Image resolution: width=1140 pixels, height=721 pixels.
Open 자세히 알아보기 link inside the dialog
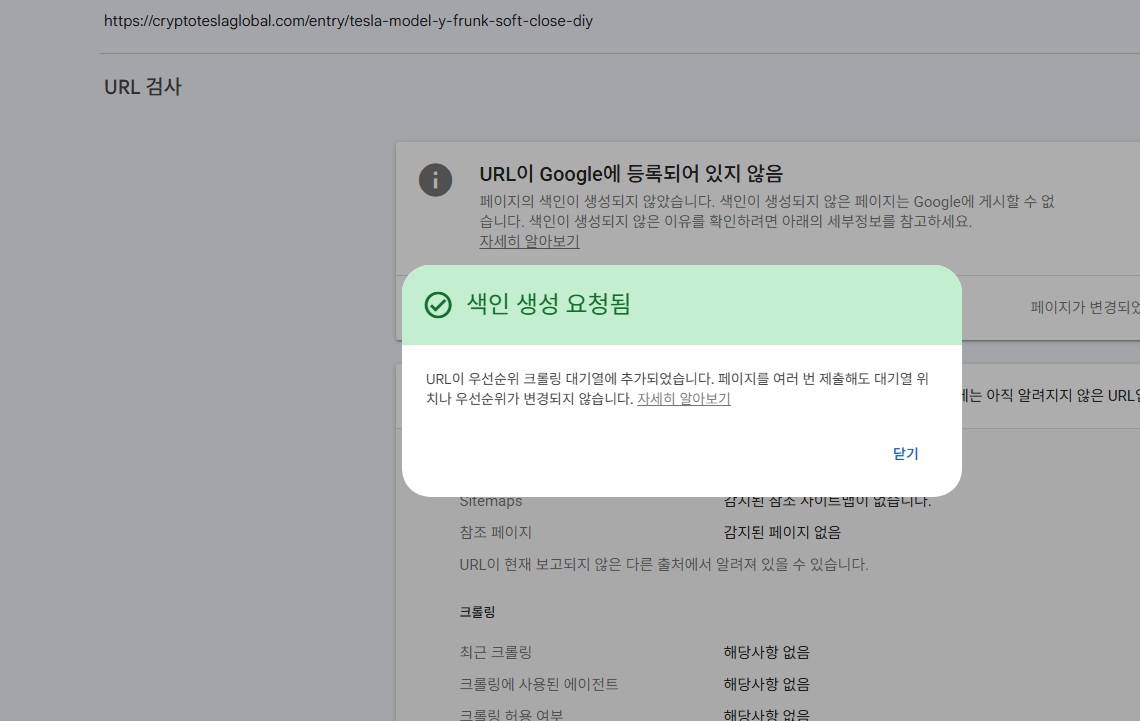coord(683,398)
